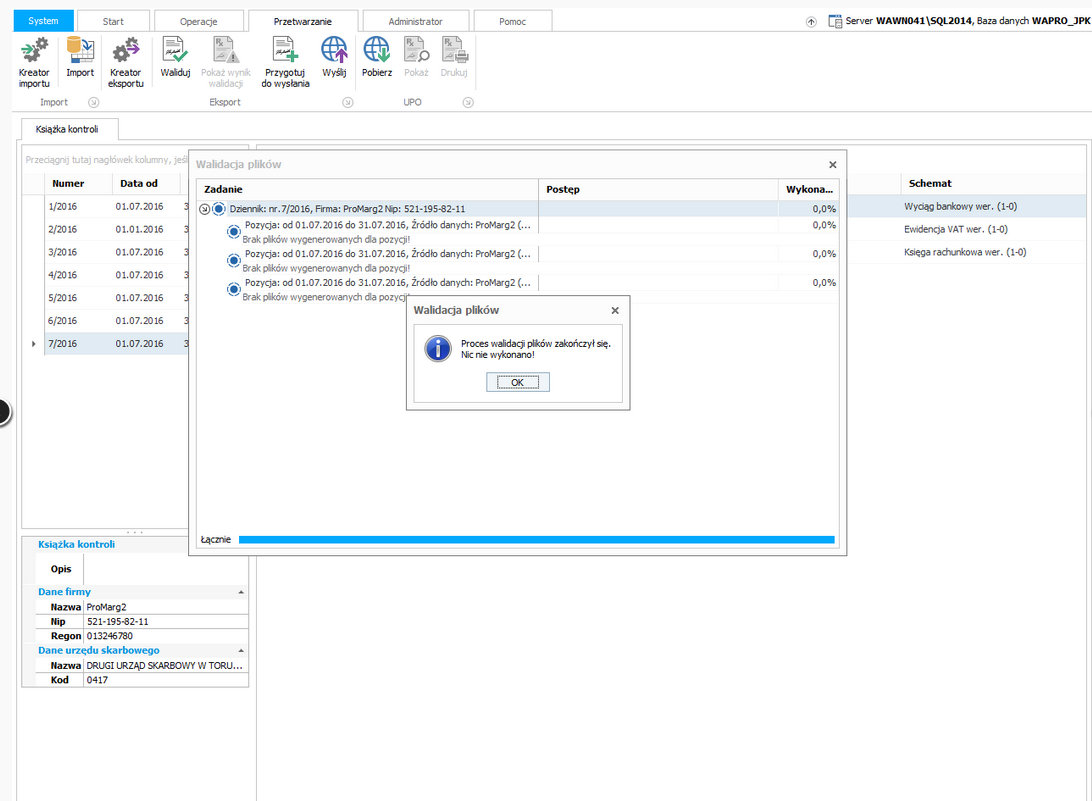Click the Import database icon
Screen dimensions: 1092x801
[x=80, y=57]
